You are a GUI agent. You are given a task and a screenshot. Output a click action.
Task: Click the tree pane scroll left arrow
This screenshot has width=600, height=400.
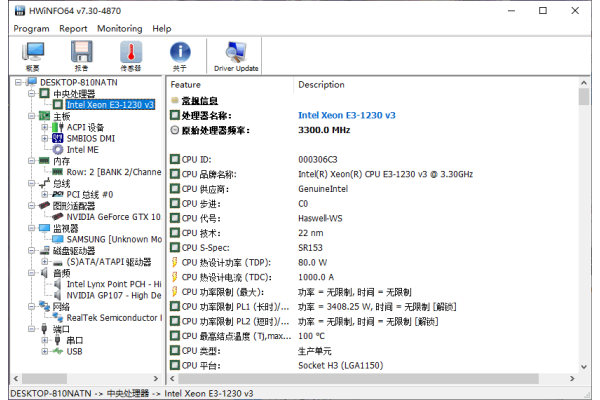[16, 379]
